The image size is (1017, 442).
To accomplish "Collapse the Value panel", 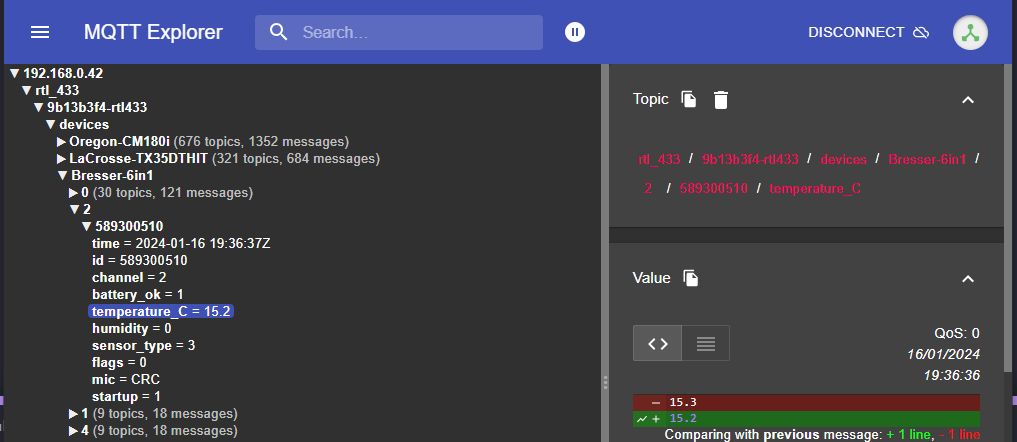I will [966, 278].
